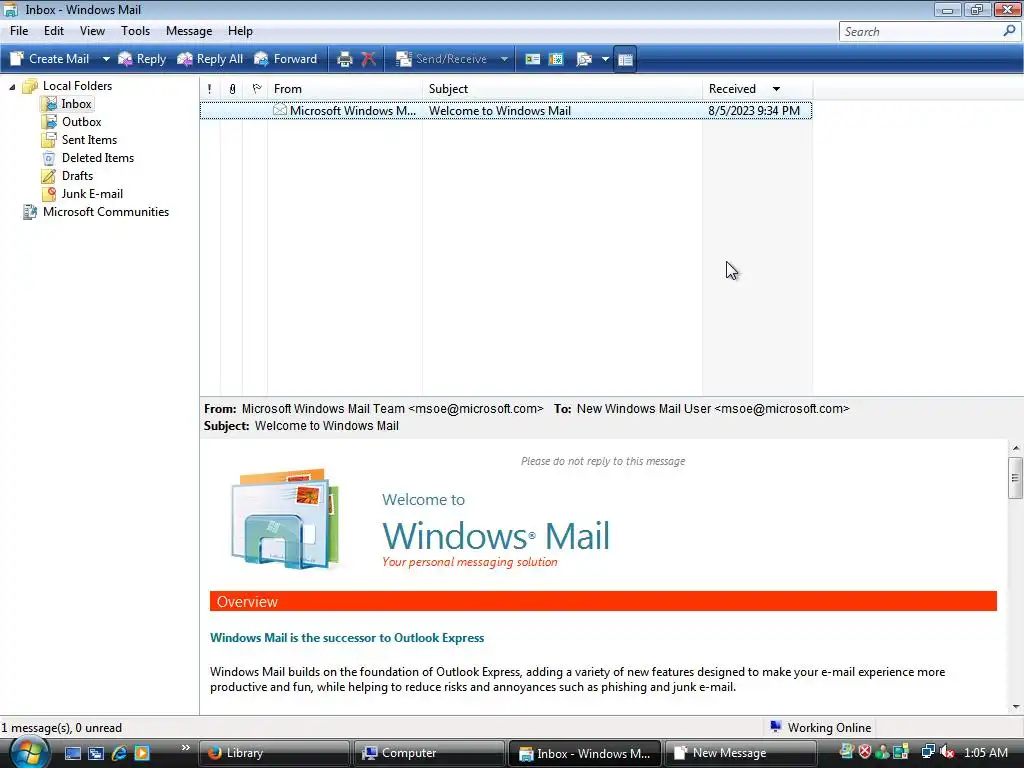This screenshot has height=768, width=1024.
Task: Open the Tools menu
Action: tap(135, 31)
